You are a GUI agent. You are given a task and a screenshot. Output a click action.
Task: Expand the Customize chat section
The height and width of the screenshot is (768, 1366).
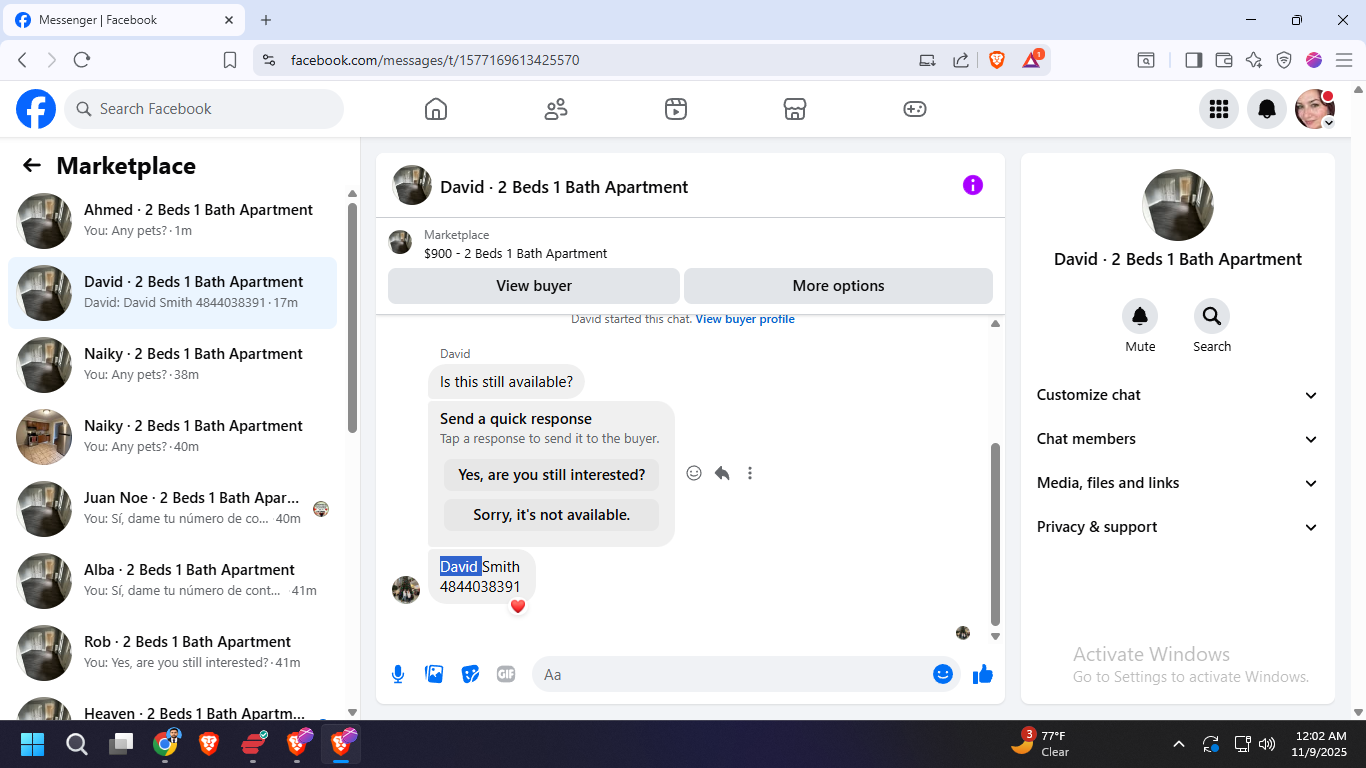1178,395
